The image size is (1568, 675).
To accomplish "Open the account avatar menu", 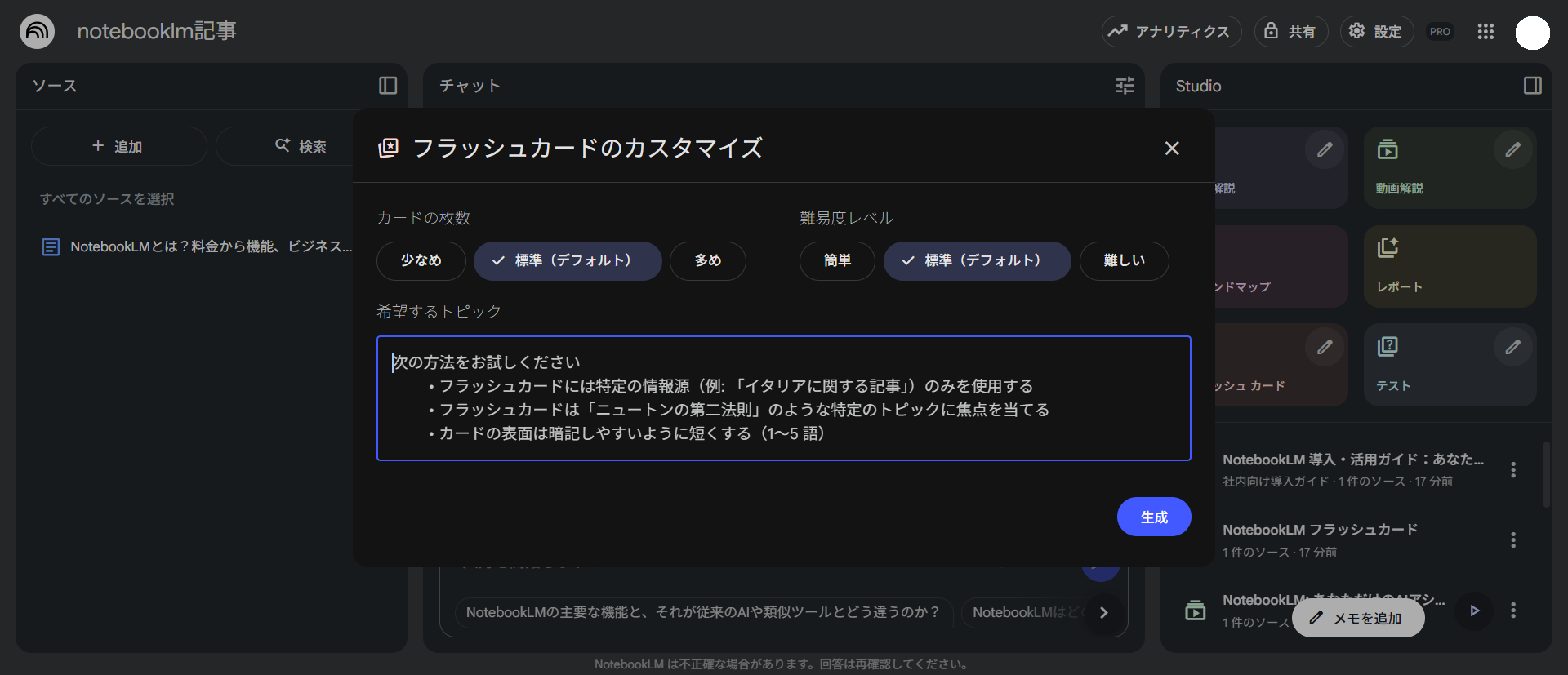I will (1532, 33).
